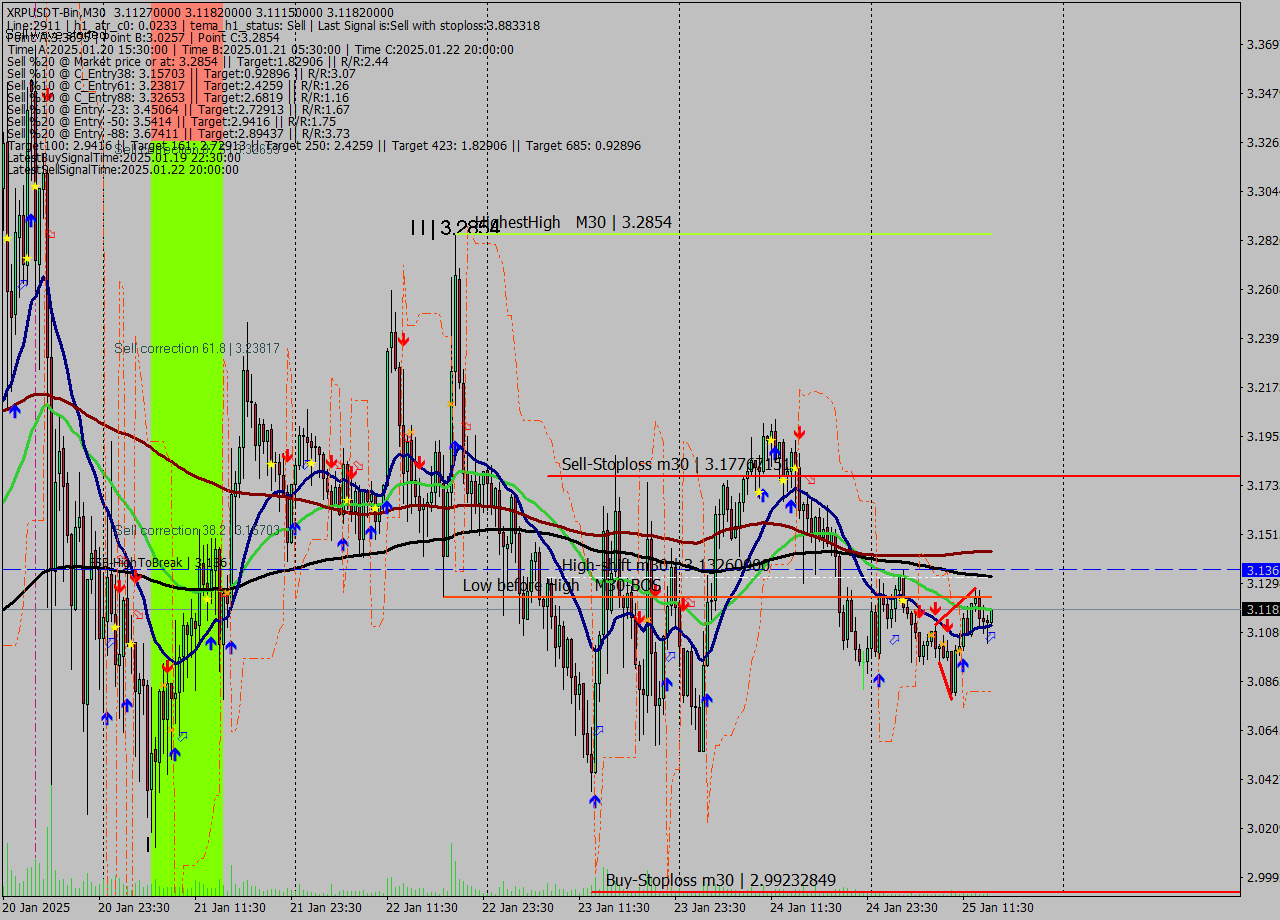Select the 'Line:2911 | h1_atr_c0' status line

tap(273, 25)
